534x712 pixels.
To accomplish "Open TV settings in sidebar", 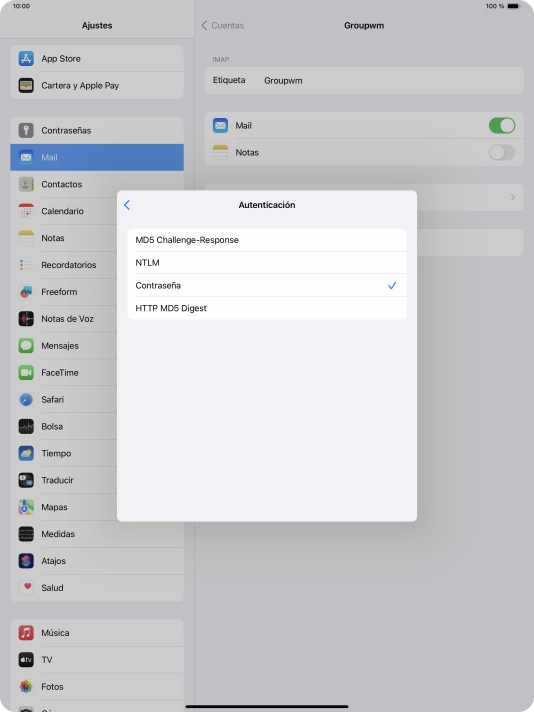I will click(97, 660).
